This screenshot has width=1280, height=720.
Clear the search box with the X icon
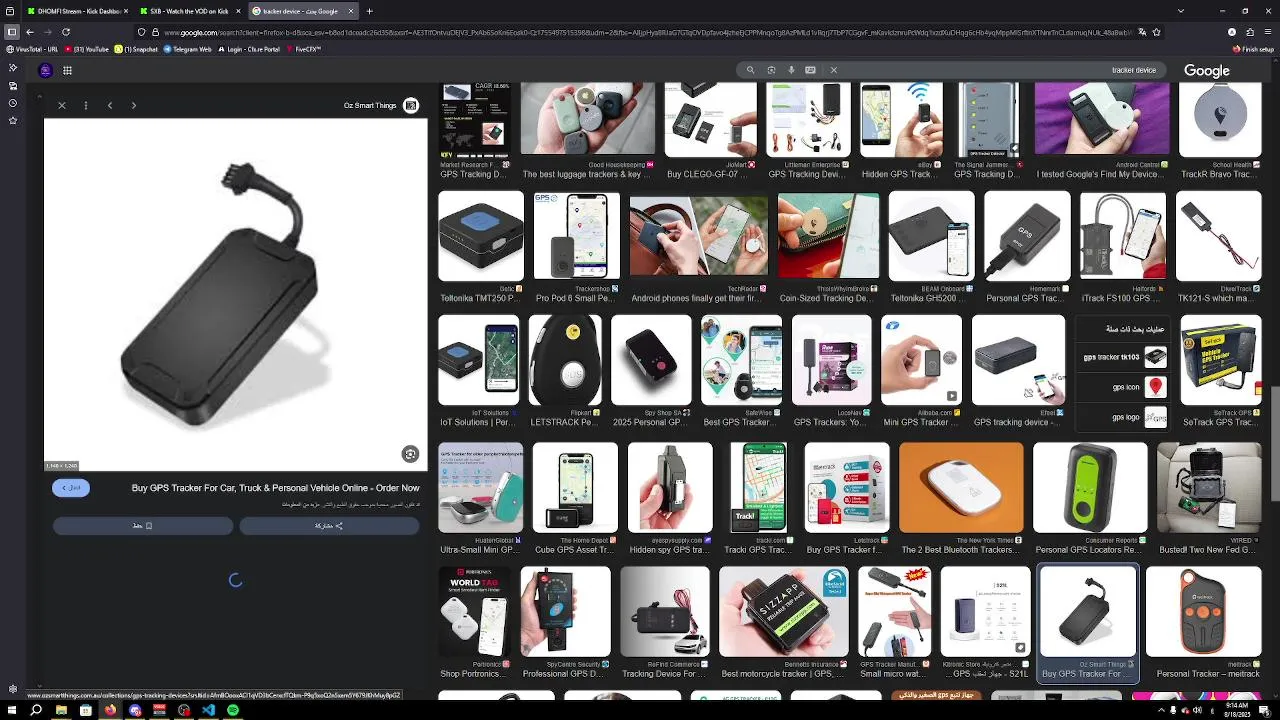click(x=833, y=70)
